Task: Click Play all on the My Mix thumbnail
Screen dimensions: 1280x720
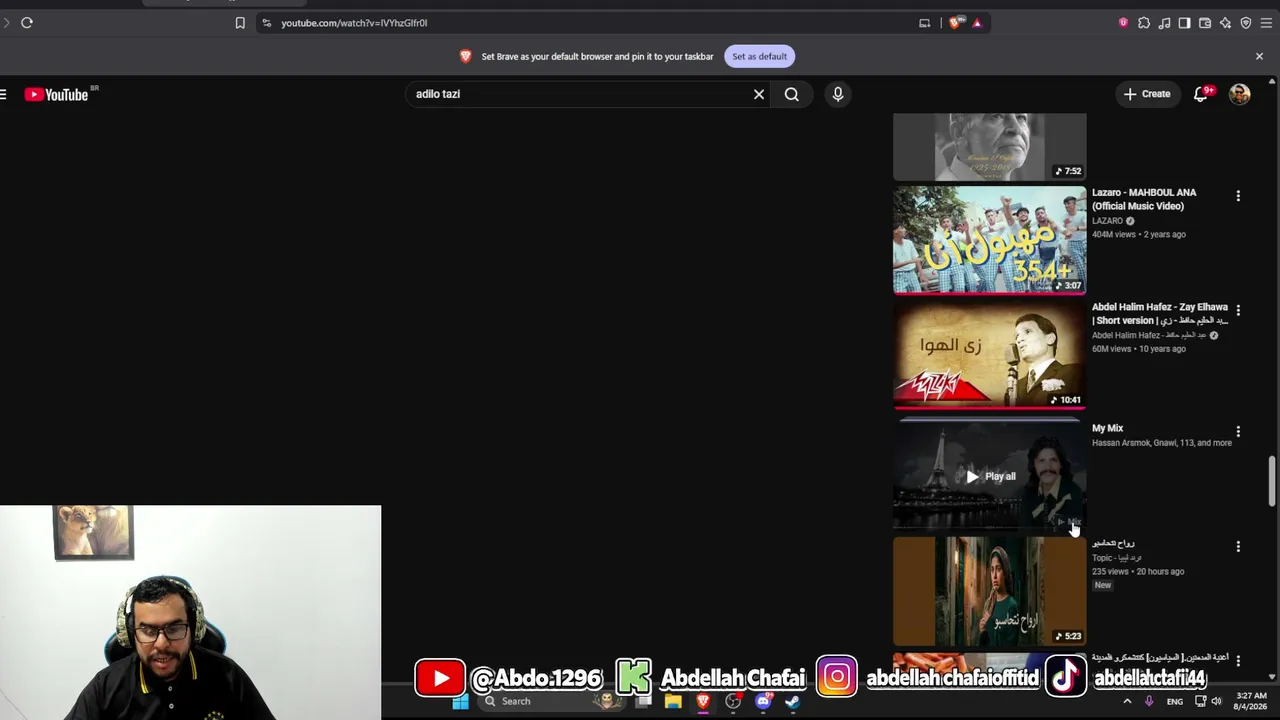Action: [990, 477]
